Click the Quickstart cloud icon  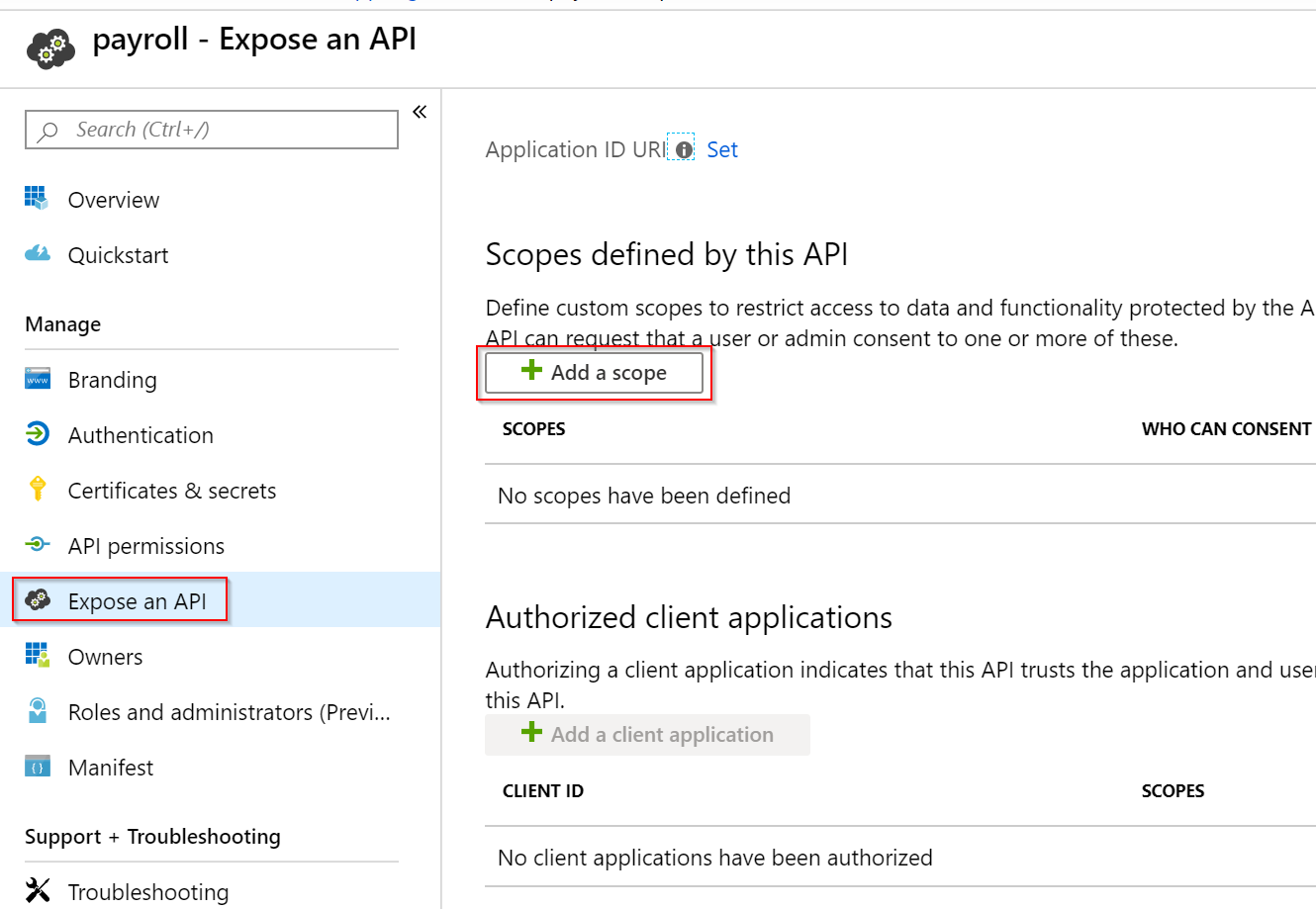point(38,254)
